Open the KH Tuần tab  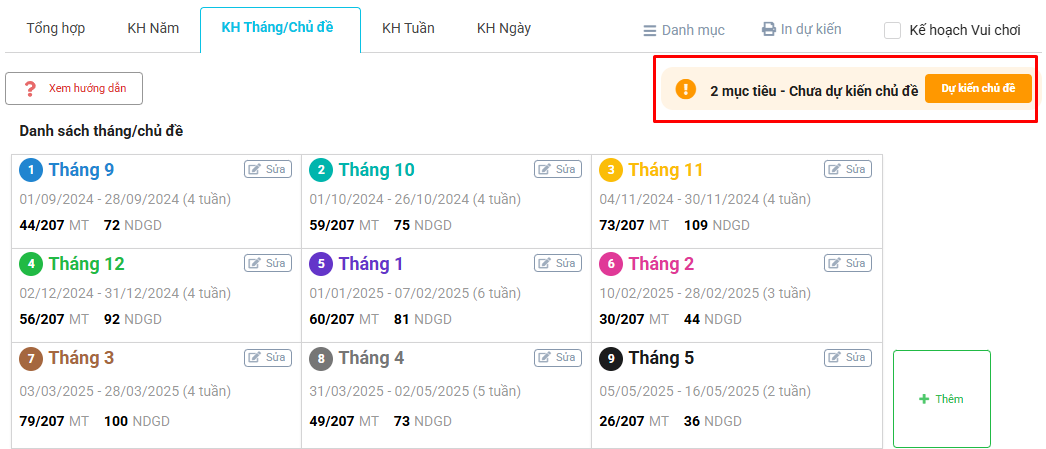(408, 28)
